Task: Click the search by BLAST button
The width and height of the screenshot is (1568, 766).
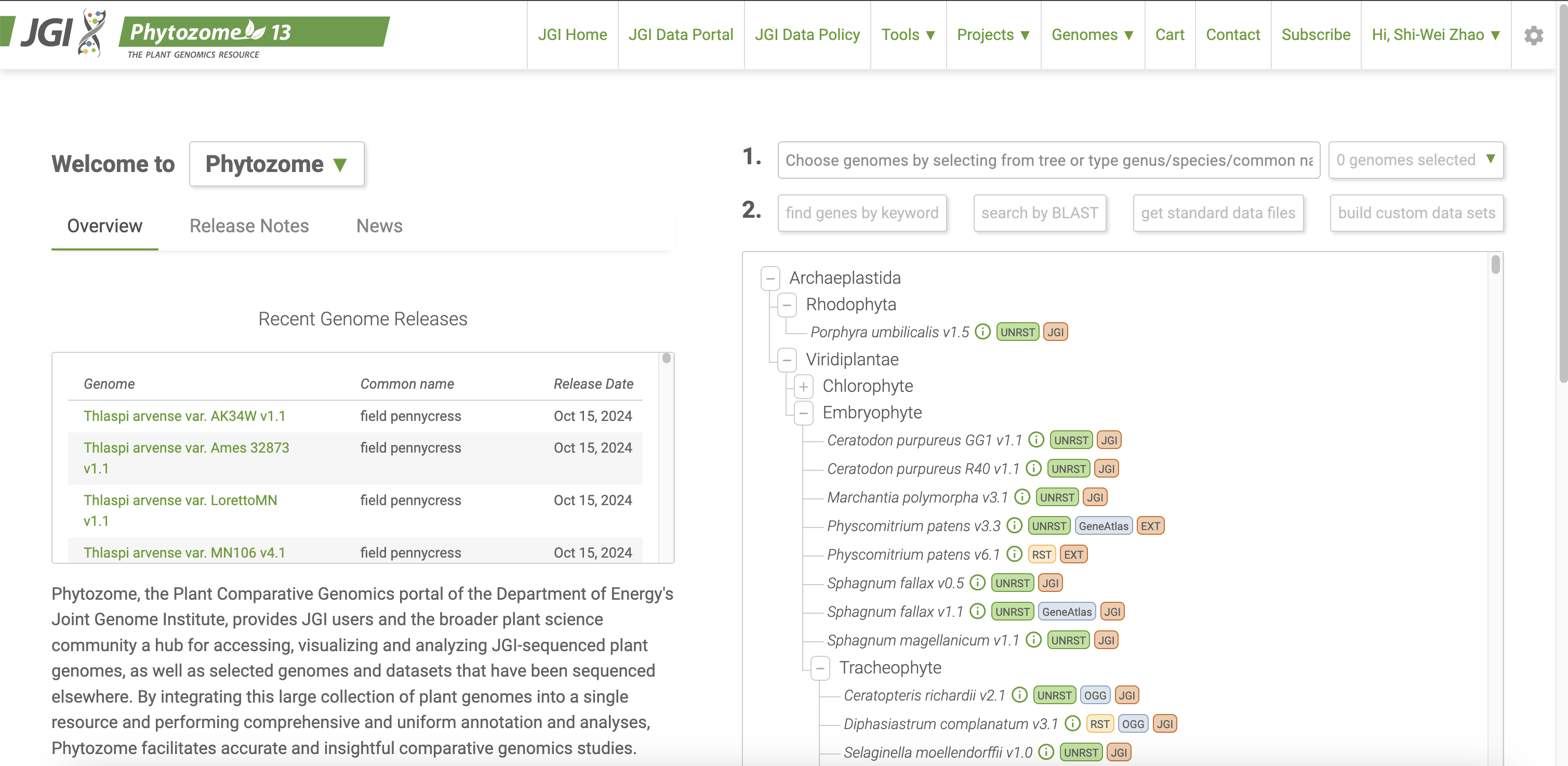Action: (x=1039, y=213)
